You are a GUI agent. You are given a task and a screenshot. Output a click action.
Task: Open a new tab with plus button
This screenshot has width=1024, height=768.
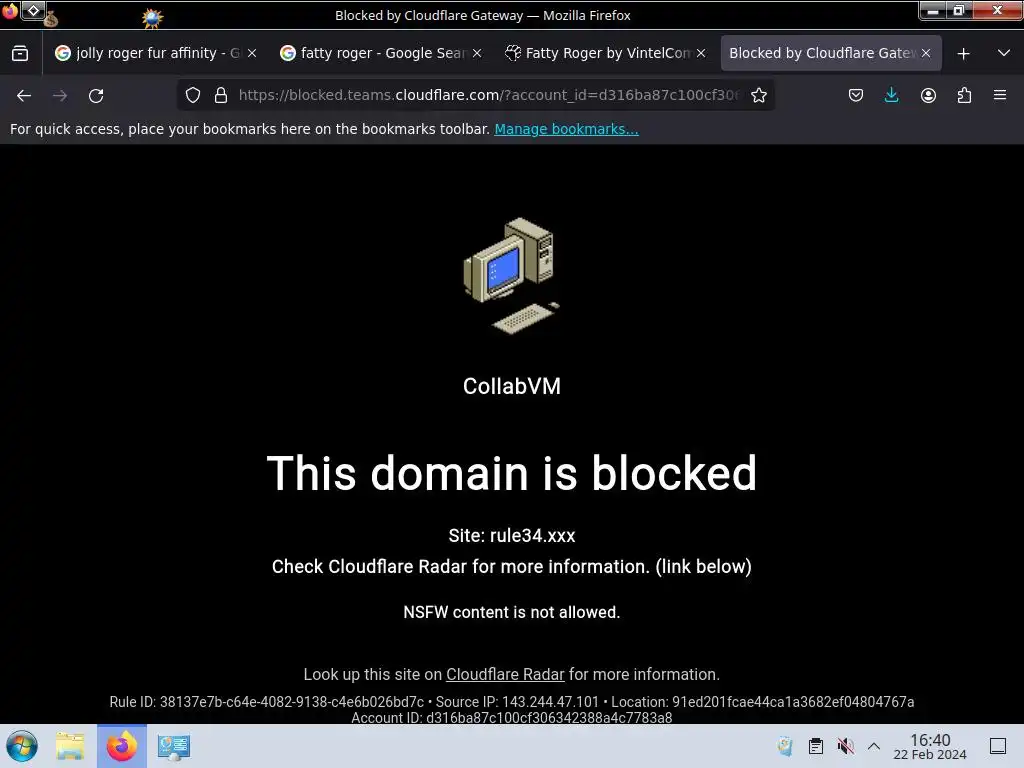pos(963,54)
